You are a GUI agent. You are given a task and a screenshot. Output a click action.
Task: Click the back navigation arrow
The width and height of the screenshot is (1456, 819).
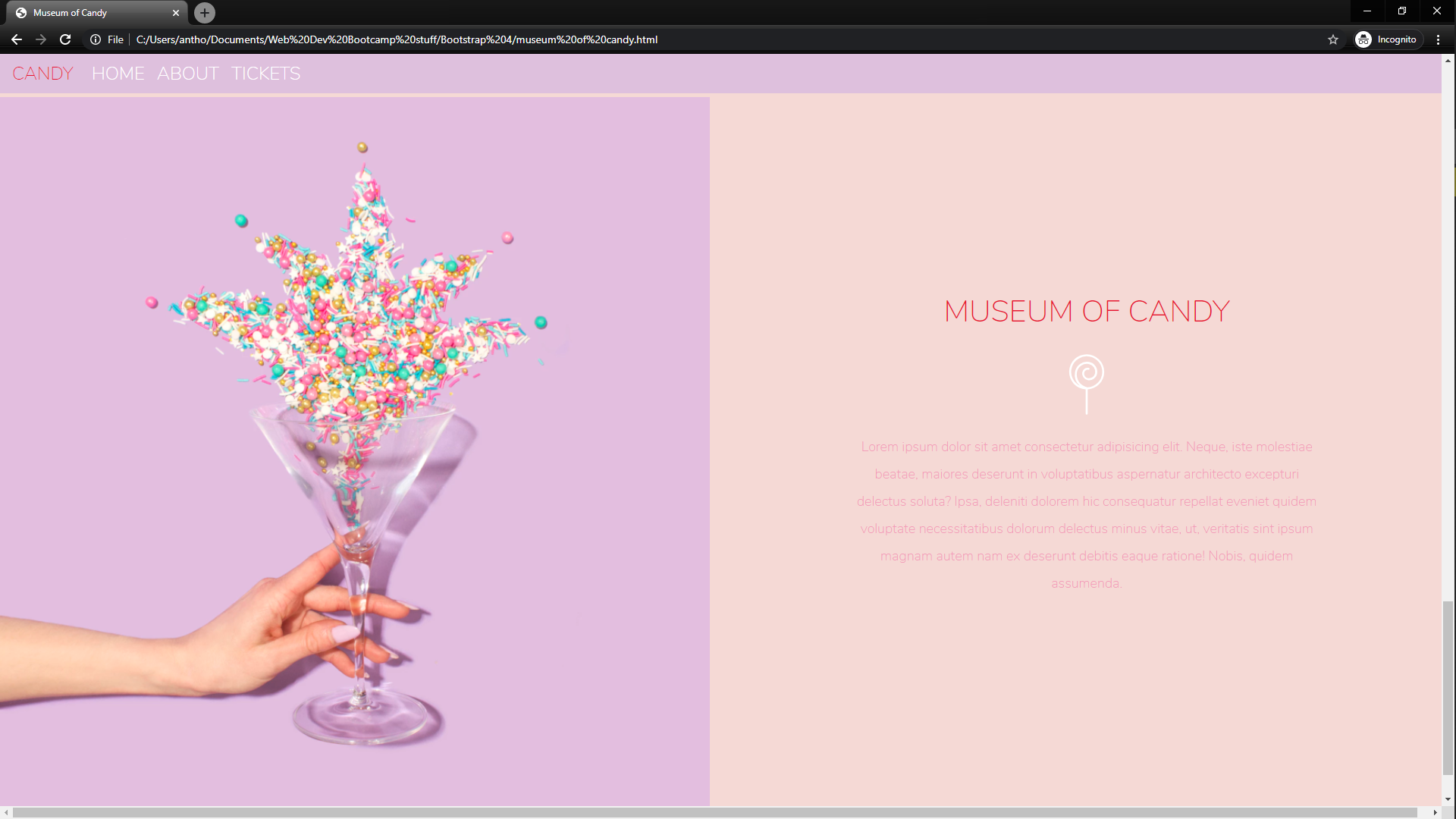tap(17, 39)
